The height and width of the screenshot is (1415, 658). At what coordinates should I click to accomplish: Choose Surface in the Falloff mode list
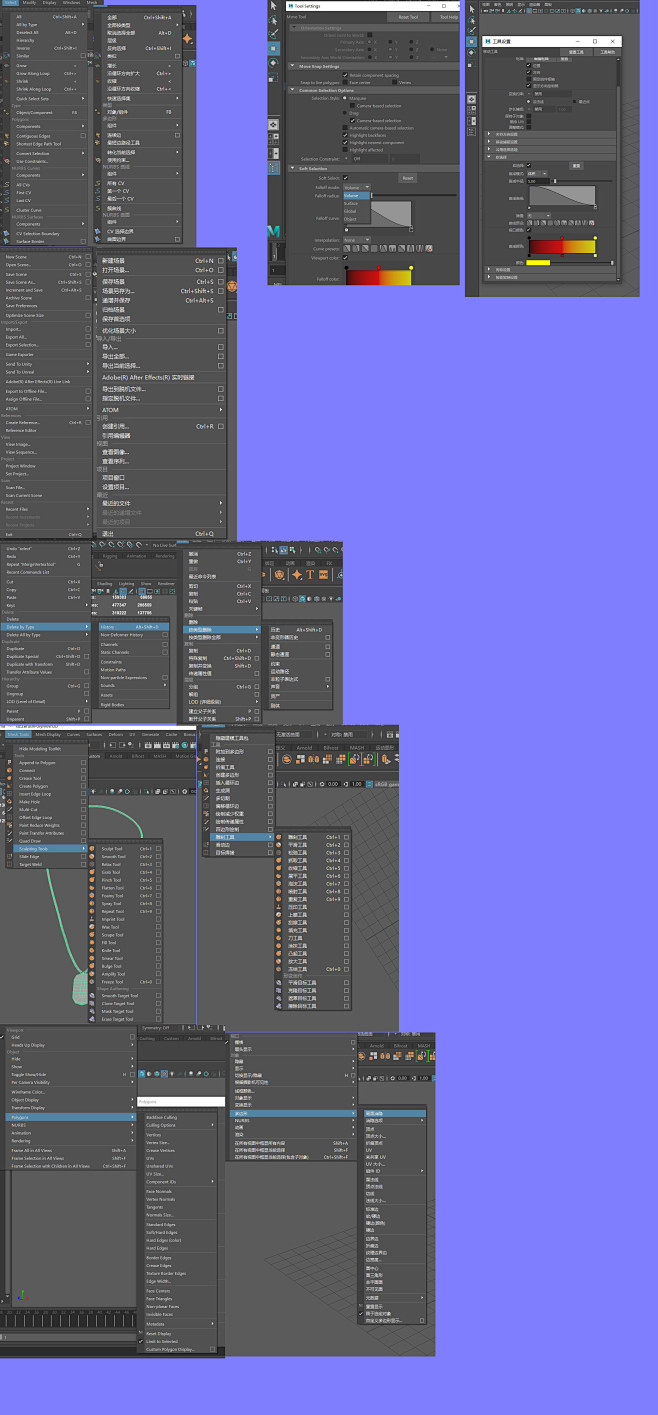pyautogui.click(x=352, y=203)
